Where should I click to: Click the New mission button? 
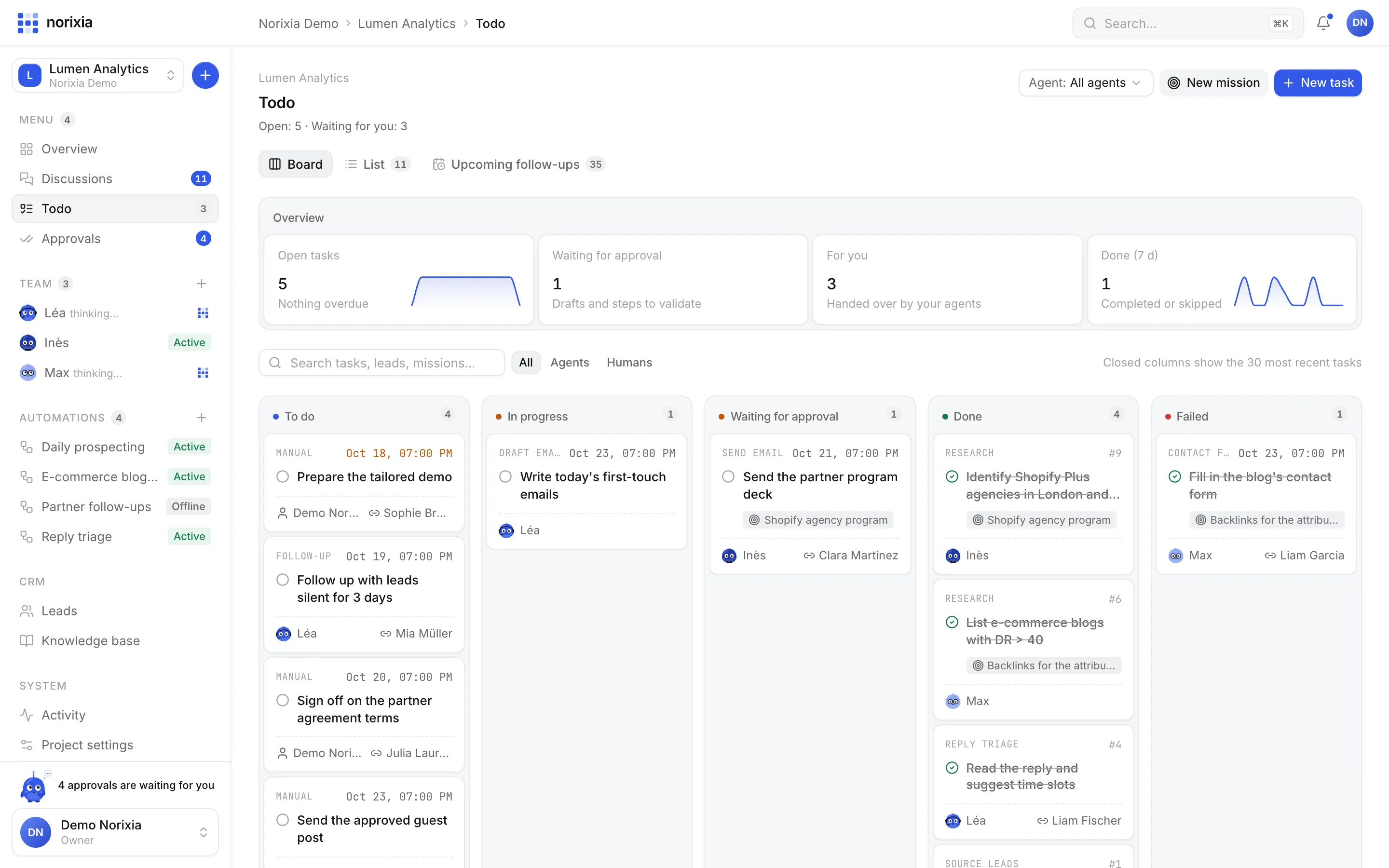click(1213, 82)
